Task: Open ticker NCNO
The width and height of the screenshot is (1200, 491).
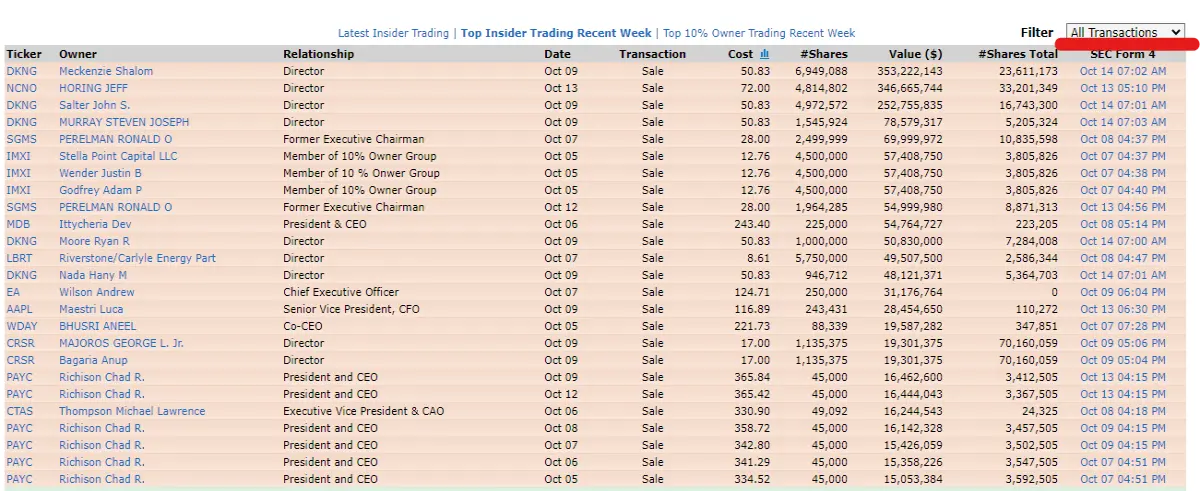Action: [21, 88]
